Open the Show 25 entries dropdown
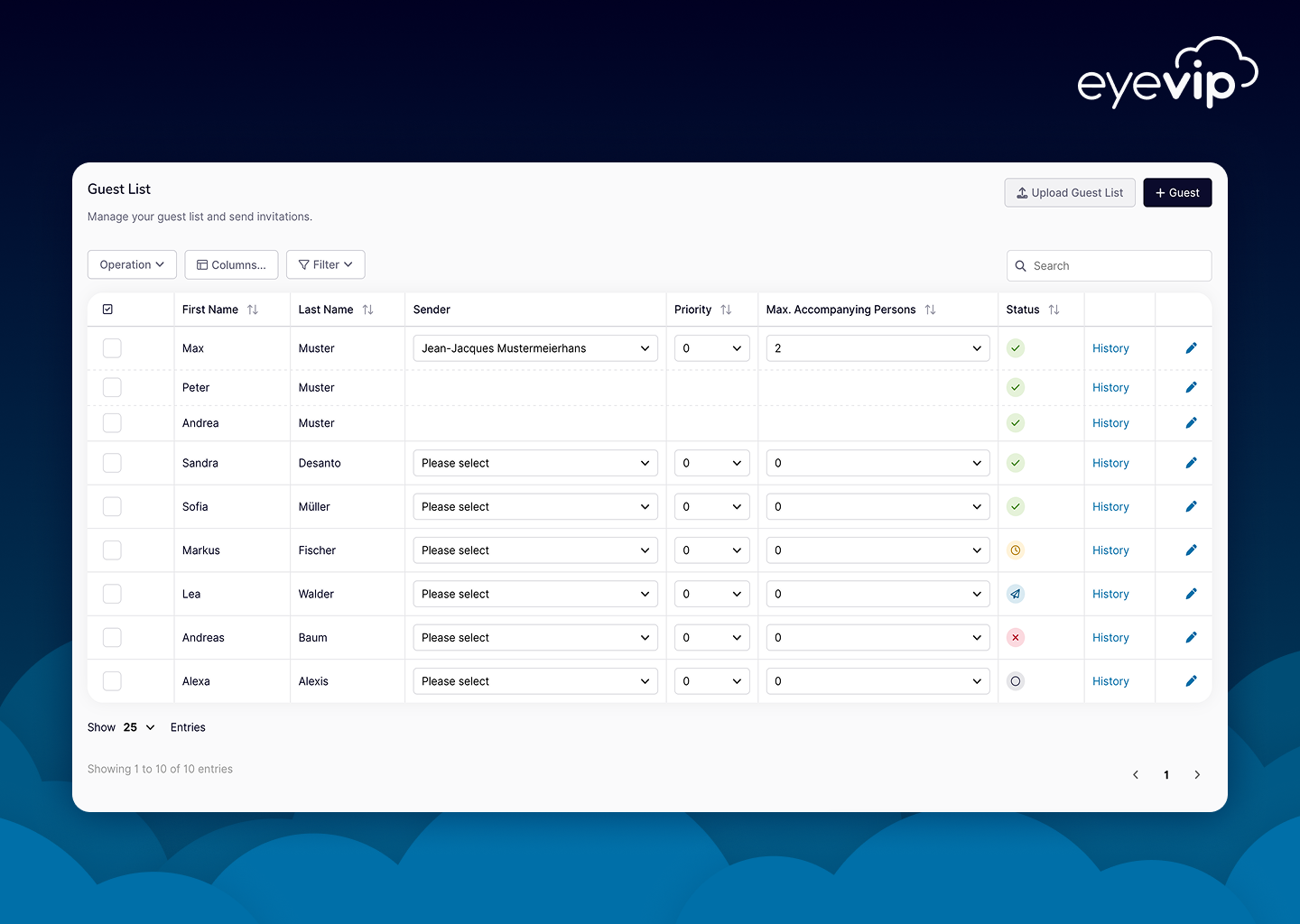 (x=139, y=727)
